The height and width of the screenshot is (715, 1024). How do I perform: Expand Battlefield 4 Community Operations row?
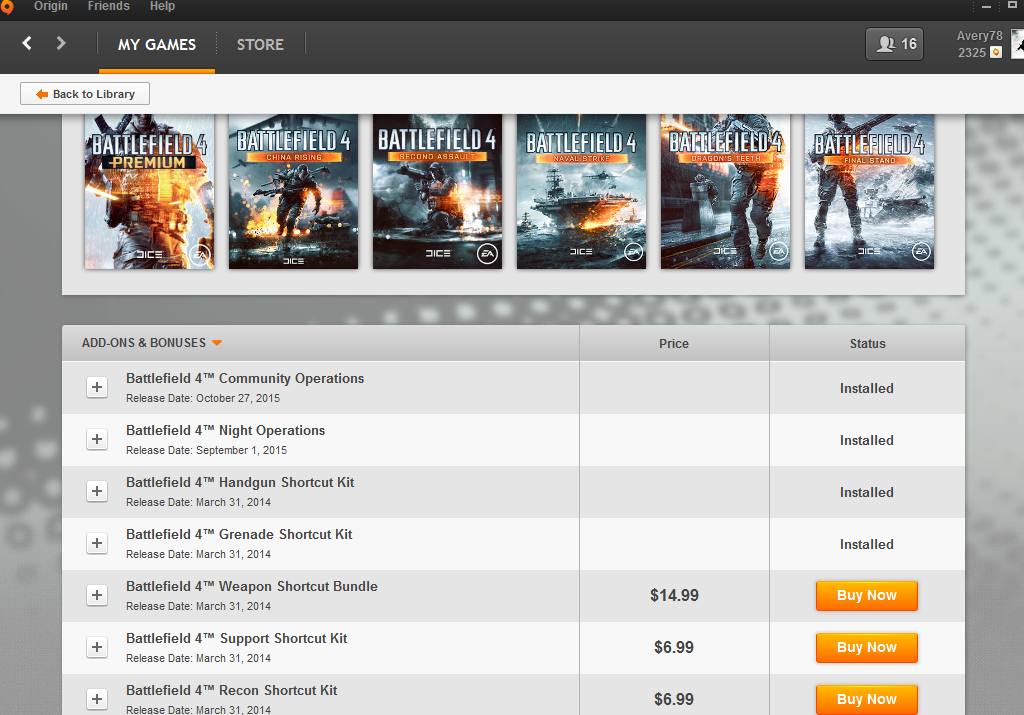(x=97, y=388)
